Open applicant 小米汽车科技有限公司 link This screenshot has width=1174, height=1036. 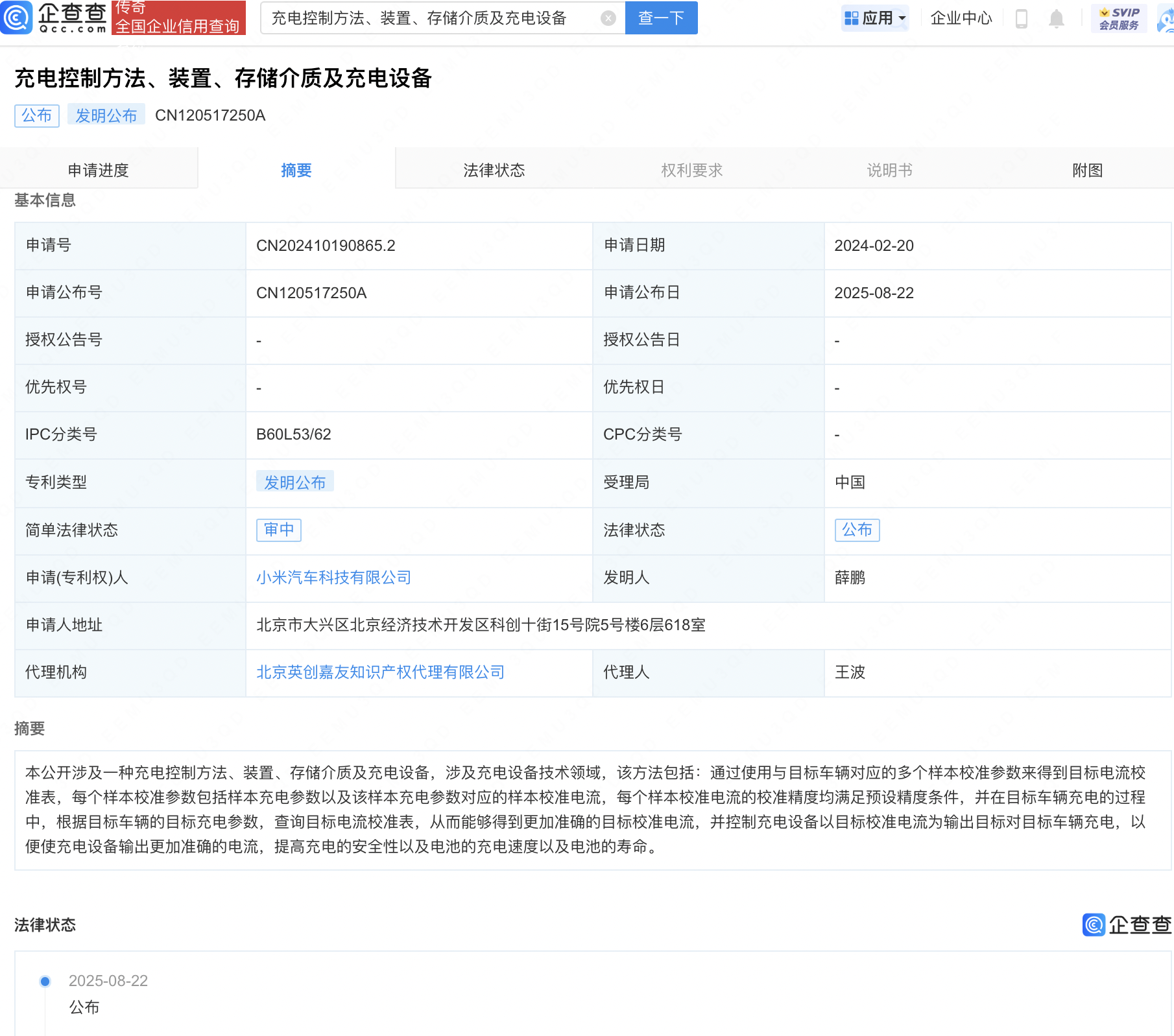click(334, 578)
